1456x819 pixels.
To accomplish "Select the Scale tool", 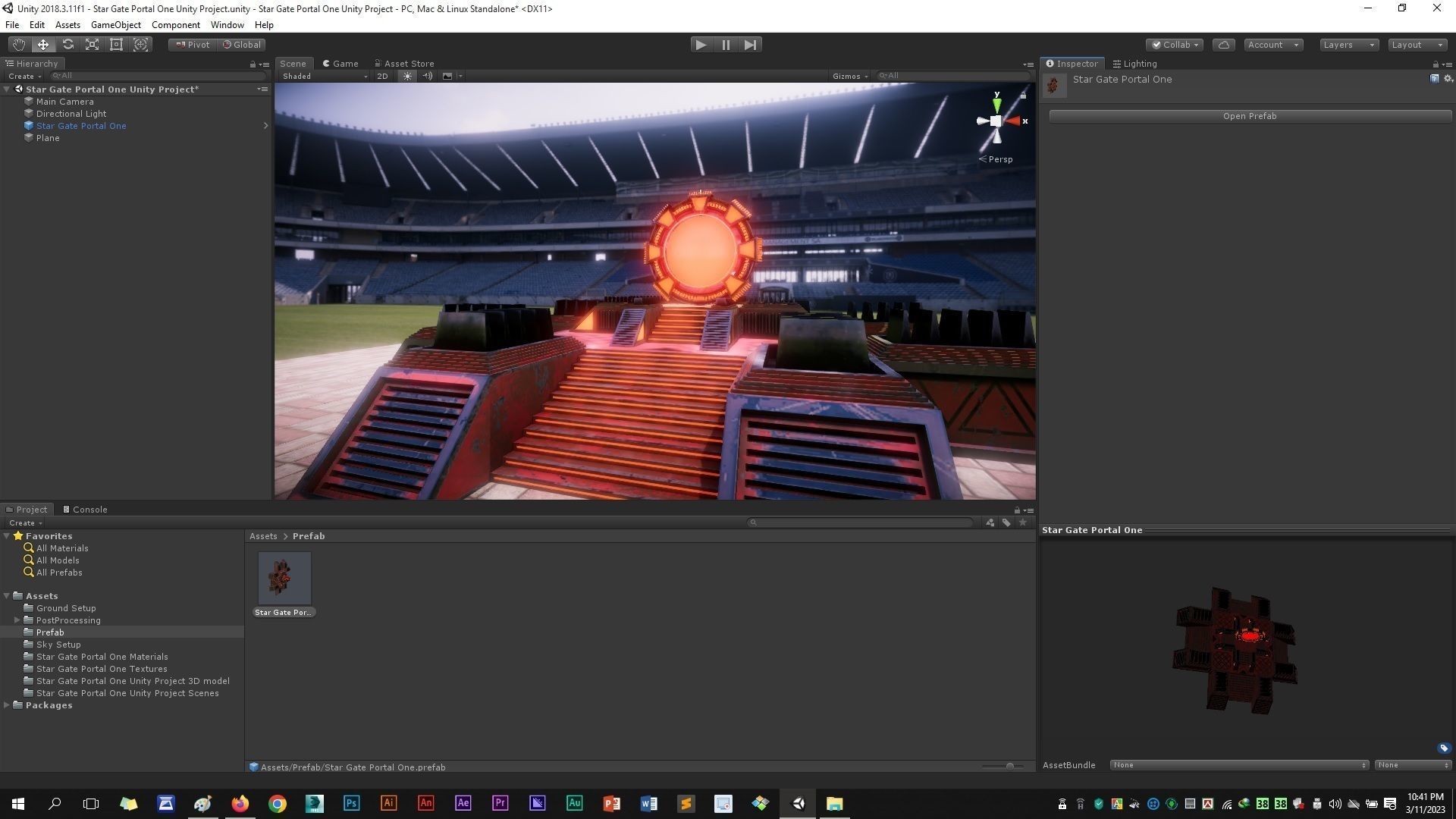I will (x=92, y=45).
